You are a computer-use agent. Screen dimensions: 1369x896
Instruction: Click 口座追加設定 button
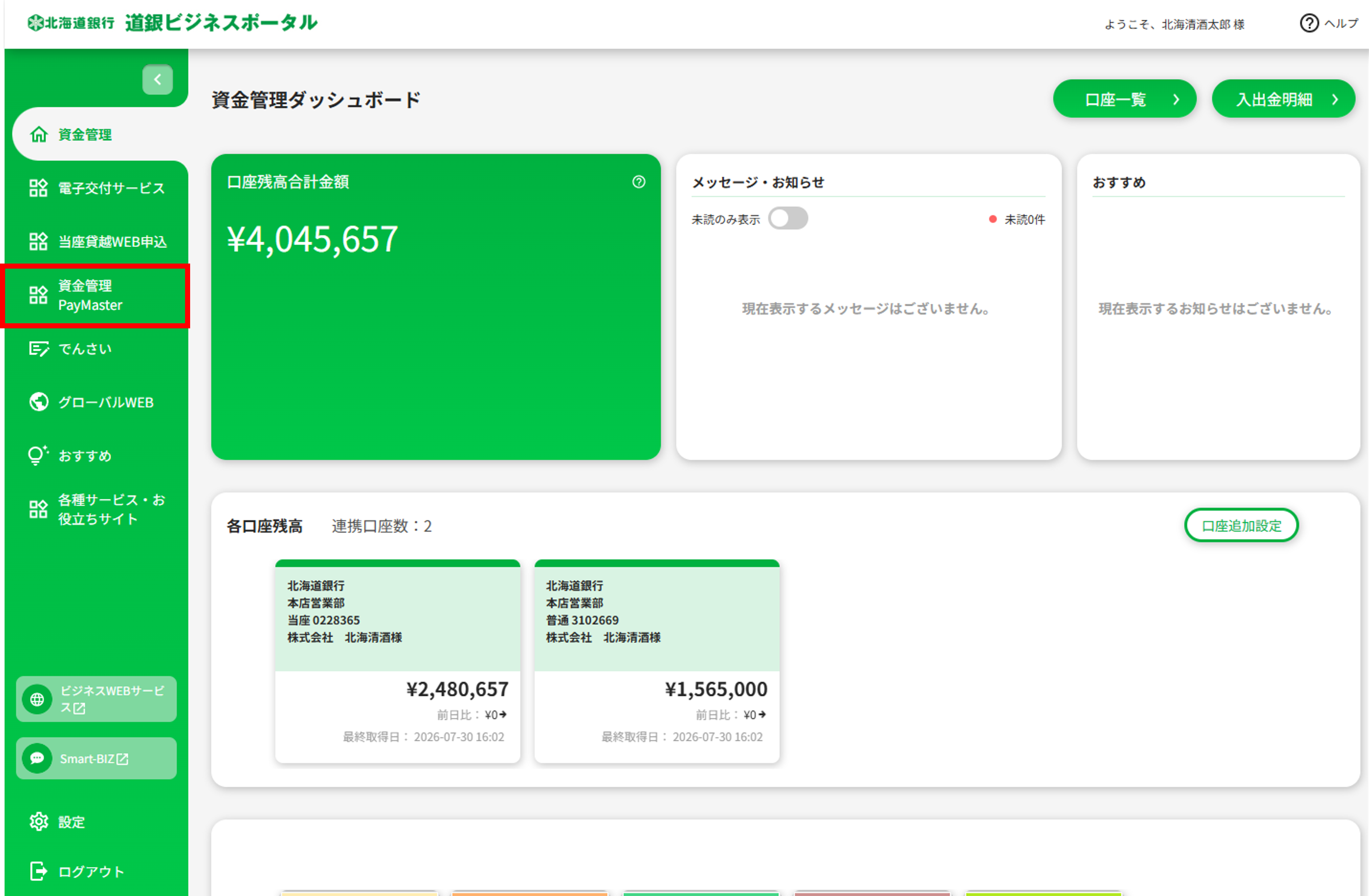click(x=1241, y=525)
